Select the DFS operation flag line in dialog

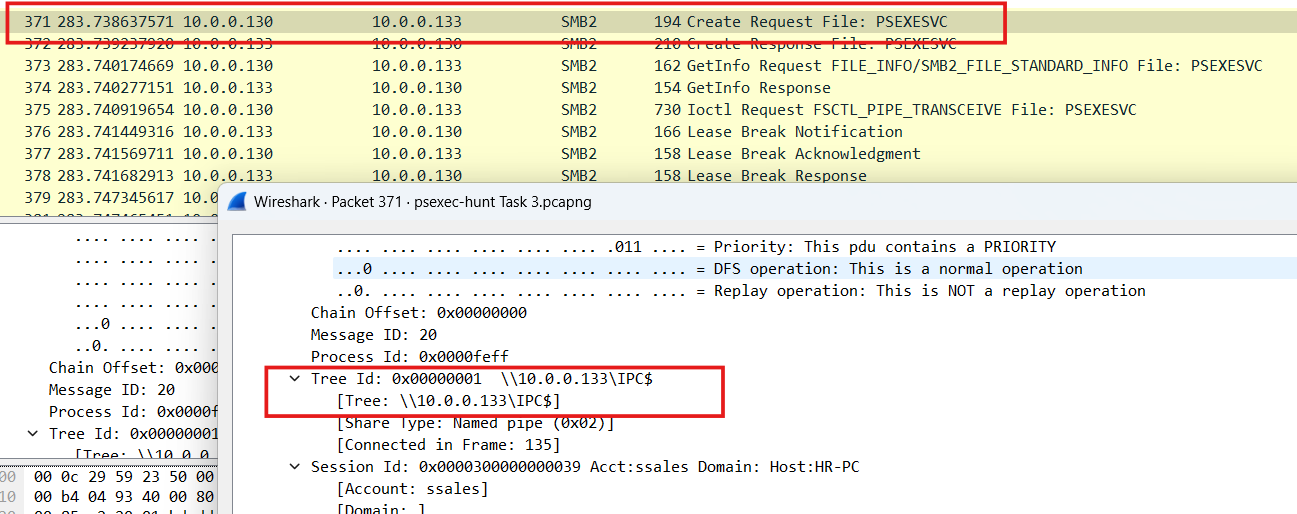[709, 269]
